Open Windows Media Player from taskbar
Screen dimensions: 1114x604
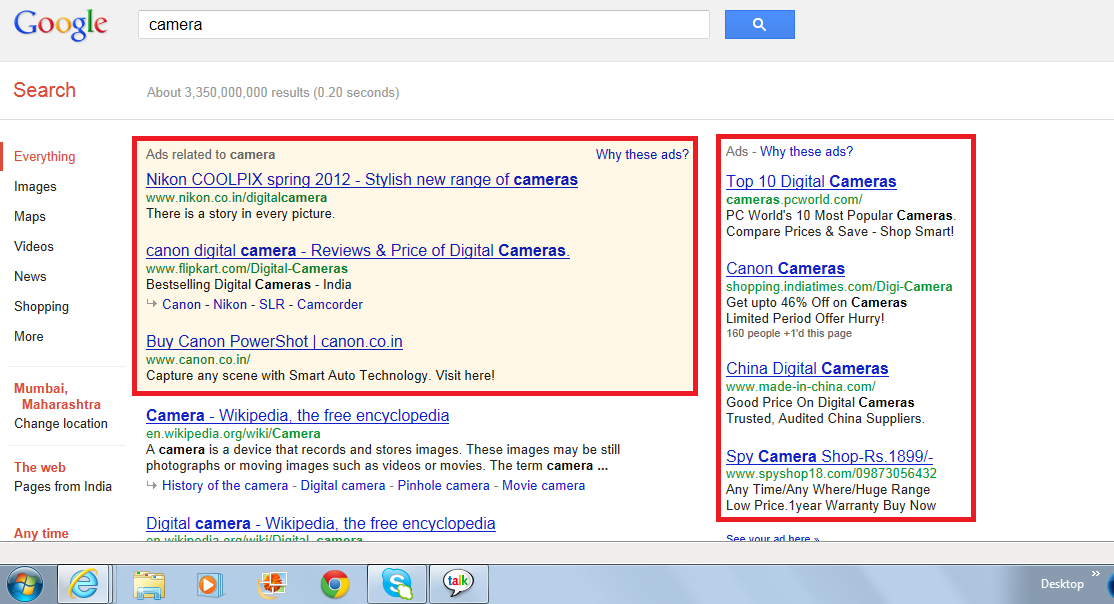(x=209, y=584)
